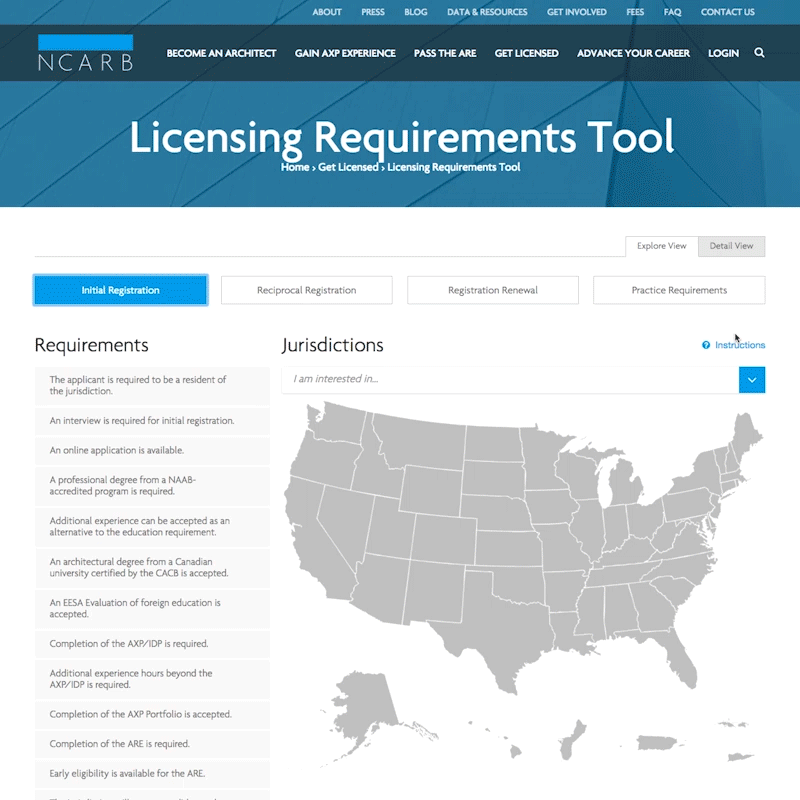This screenshot has height=800, width=800.
Task: Expand the jurisdictions dropdown arrow
Action: click(x=752, y=380)
